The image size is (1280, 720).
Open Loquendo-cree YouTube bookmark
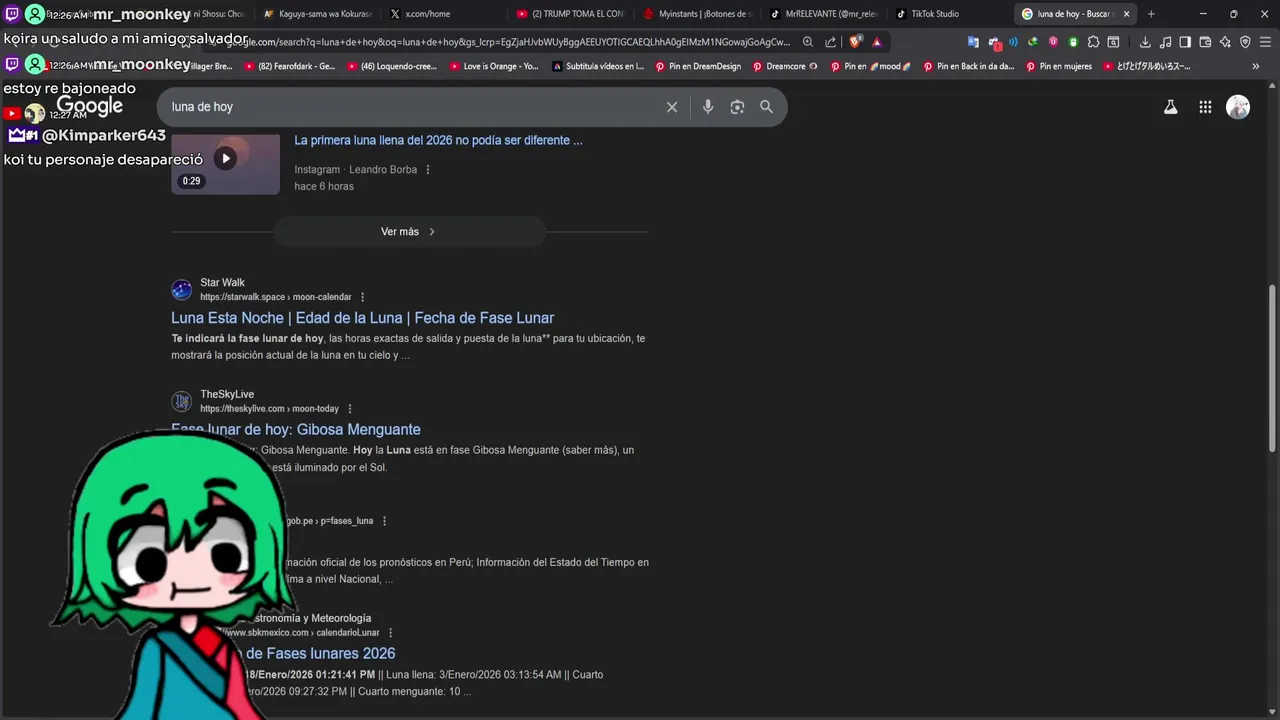click(x=391, y=66)
